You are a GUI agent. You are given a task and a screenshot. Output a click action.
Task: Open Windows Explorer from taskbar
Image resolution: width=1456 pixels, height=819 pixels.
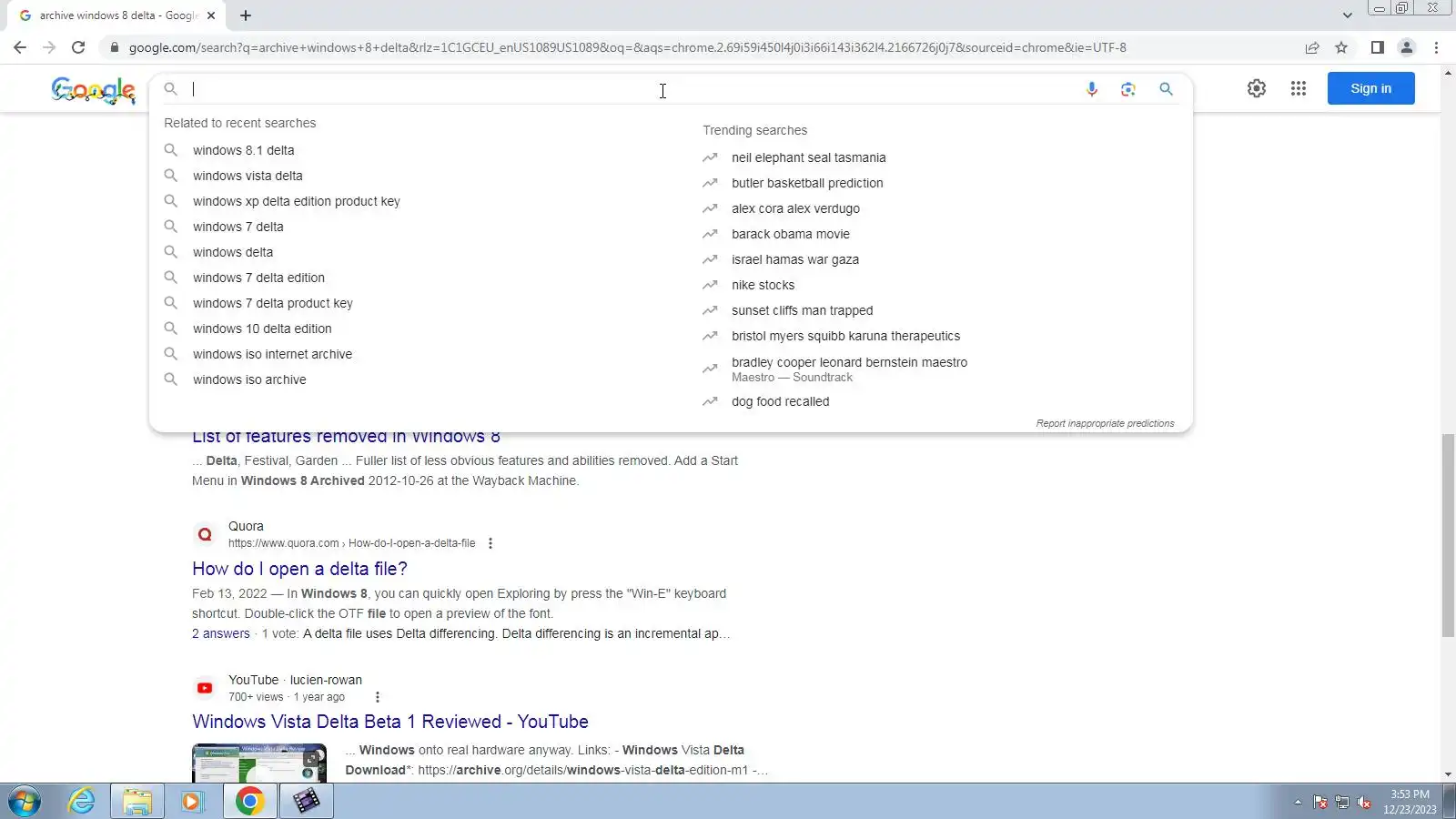tap(137, 802)
